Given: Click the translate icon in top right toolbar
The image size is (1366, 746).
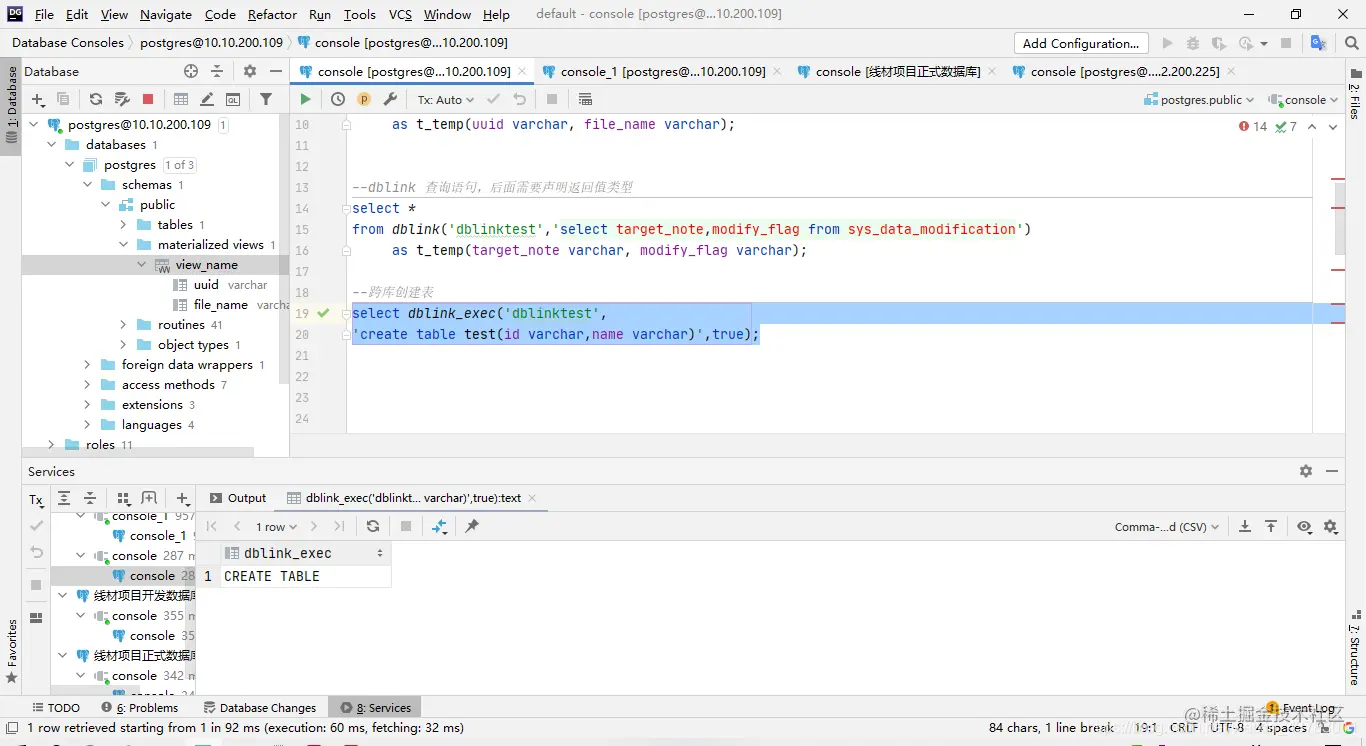Looking at the screenshot, I should click(x=1319, y=43).
